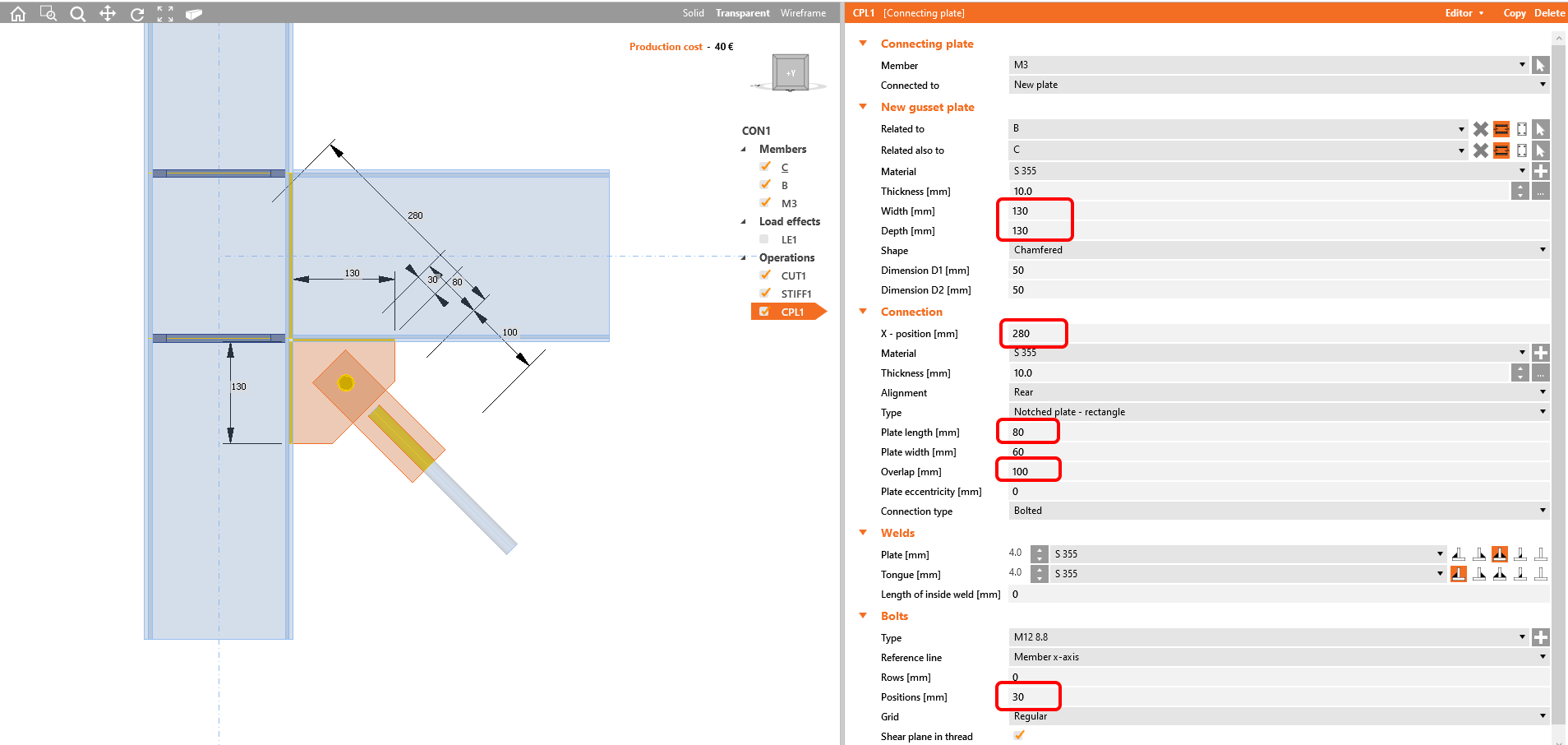Click the Home view icon
The width and height of the screenshot is (1568, 745).
click(x=16, y=13)
